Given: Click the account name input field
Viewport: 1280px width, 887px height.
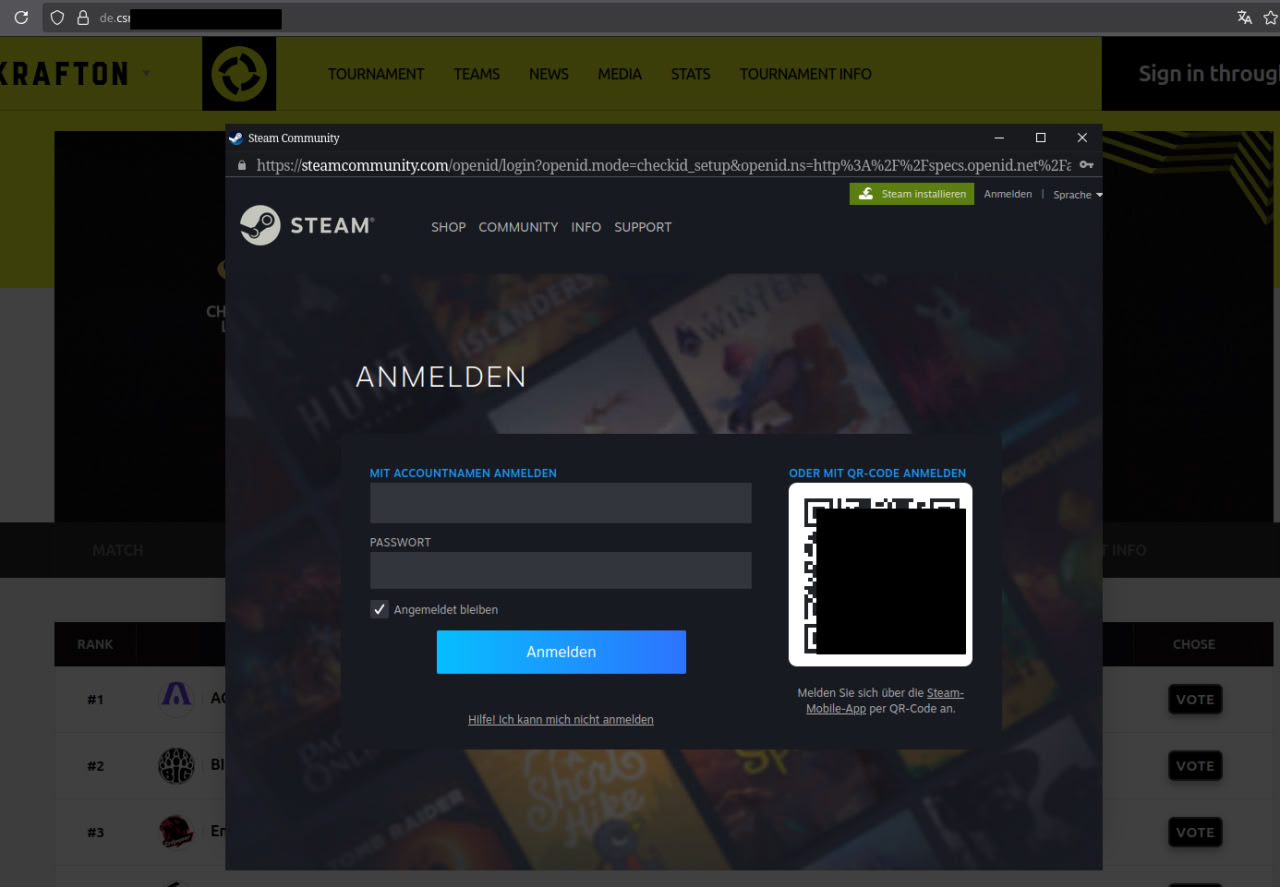Looking at the screenshot, I should click(560, 503).
